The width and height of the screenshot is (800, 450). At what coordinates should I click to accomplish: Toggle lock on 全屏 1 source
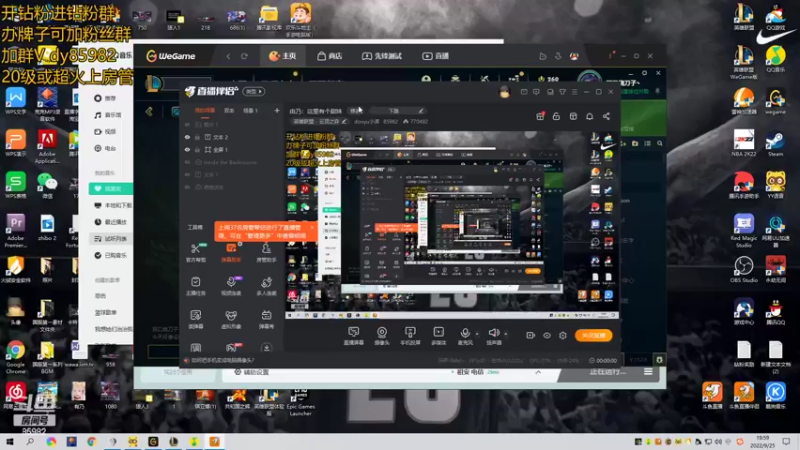[197, 149]
